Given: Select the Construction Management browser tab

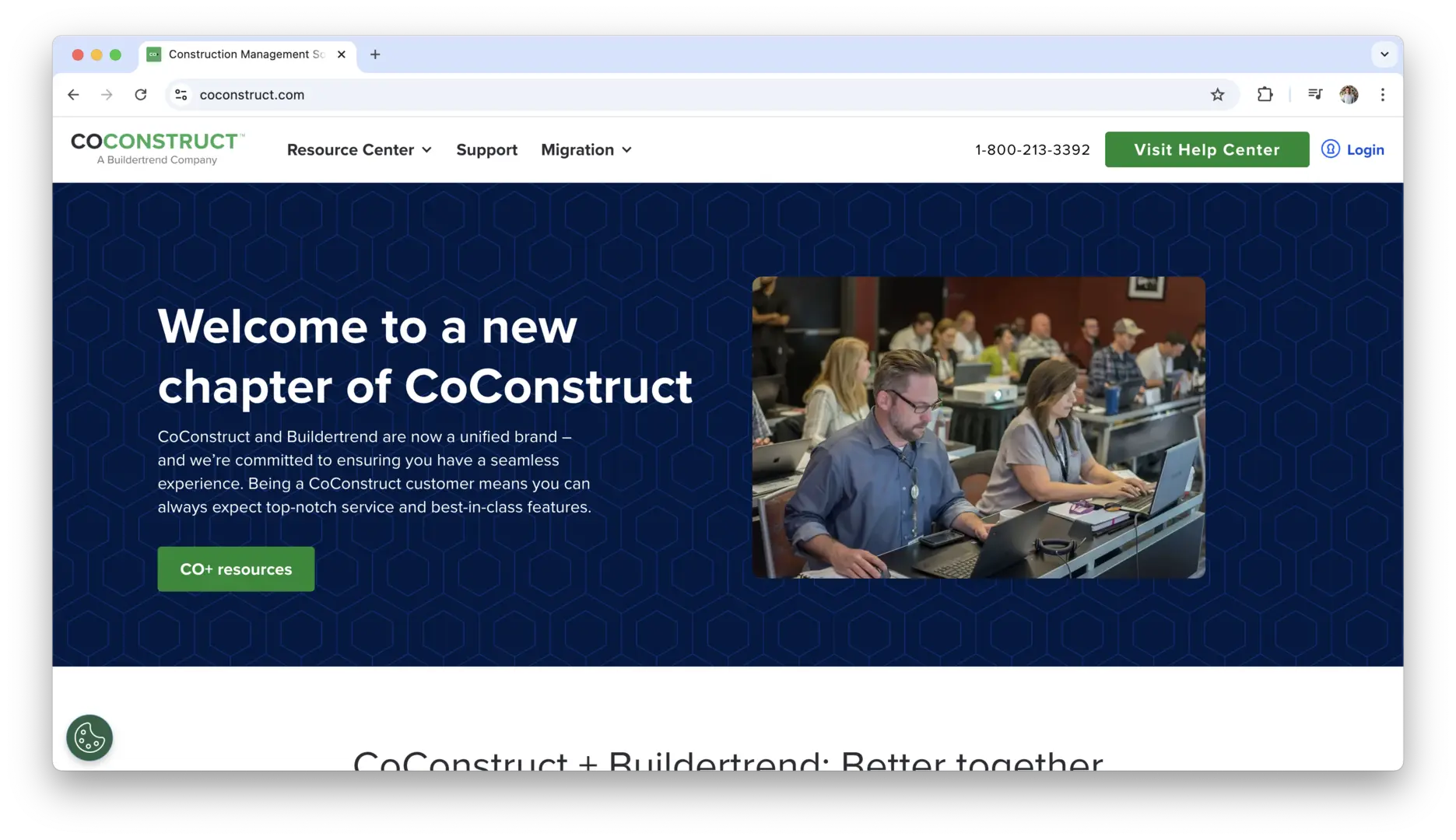Looking at the screenshot, I should tap(247, 54).
